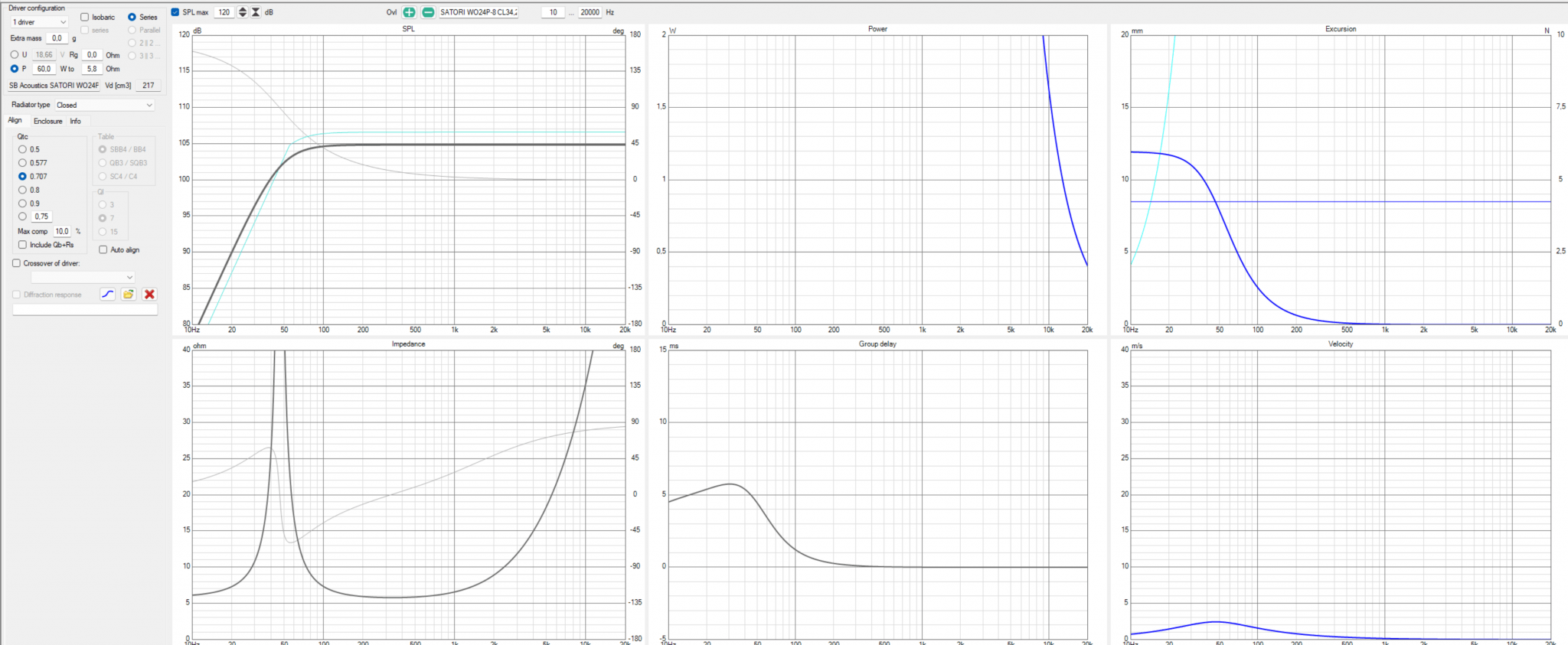The height and width of the screenshot is (645, 1568).
Task: Edit the start frequency field showing 10
Action: pos(554,12)
